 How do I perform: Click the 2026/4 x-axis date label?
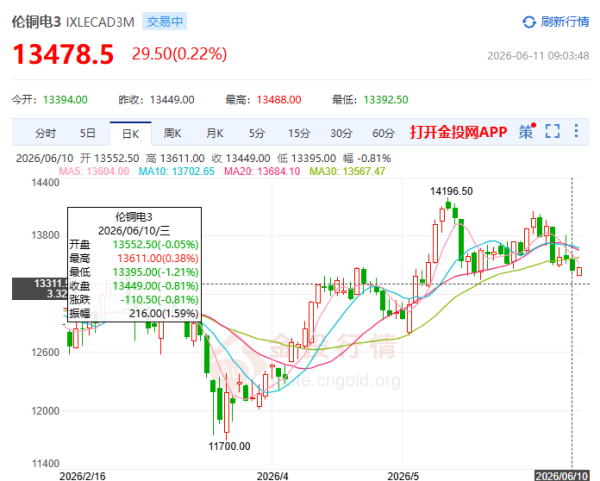(272, 476)
